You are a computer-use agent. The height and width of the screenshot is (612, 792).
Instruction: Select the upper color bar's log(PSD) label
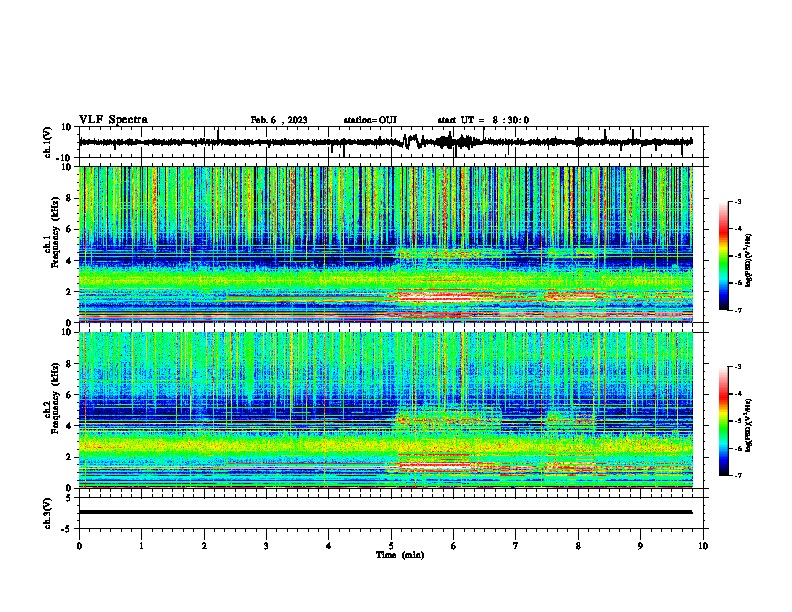[749, 261]
